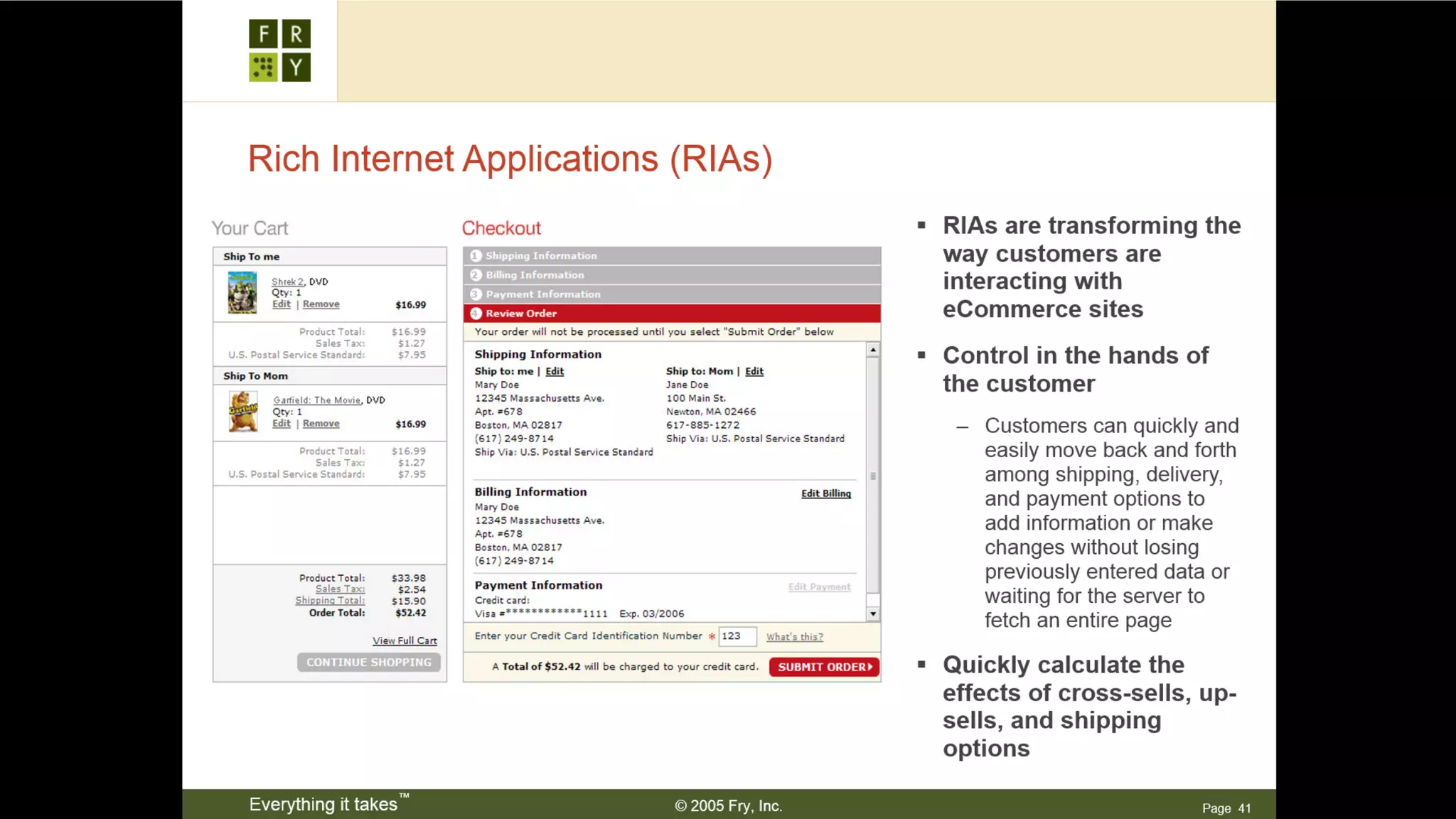The height and width of the screenshot is (819, 1456).
Task: Open the What's this? link
Action: [794, 637]
